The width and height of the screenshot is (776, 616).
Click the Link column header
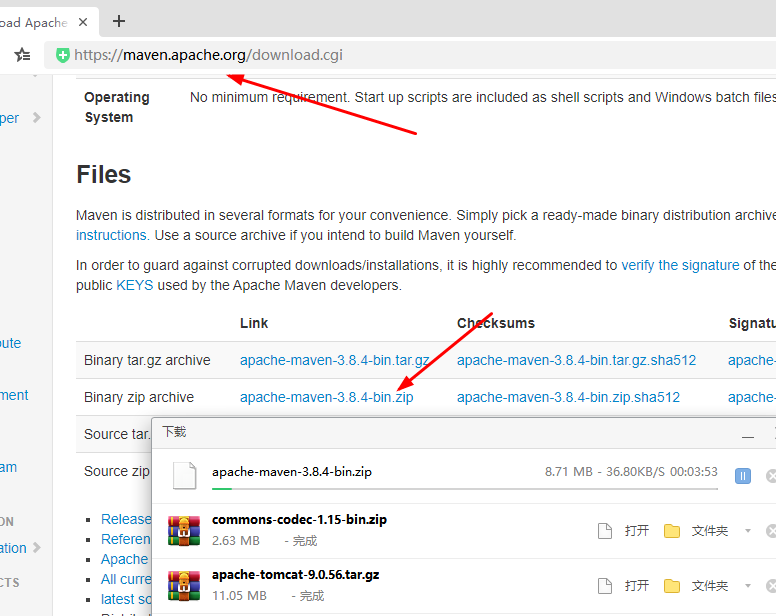(254, 323)
